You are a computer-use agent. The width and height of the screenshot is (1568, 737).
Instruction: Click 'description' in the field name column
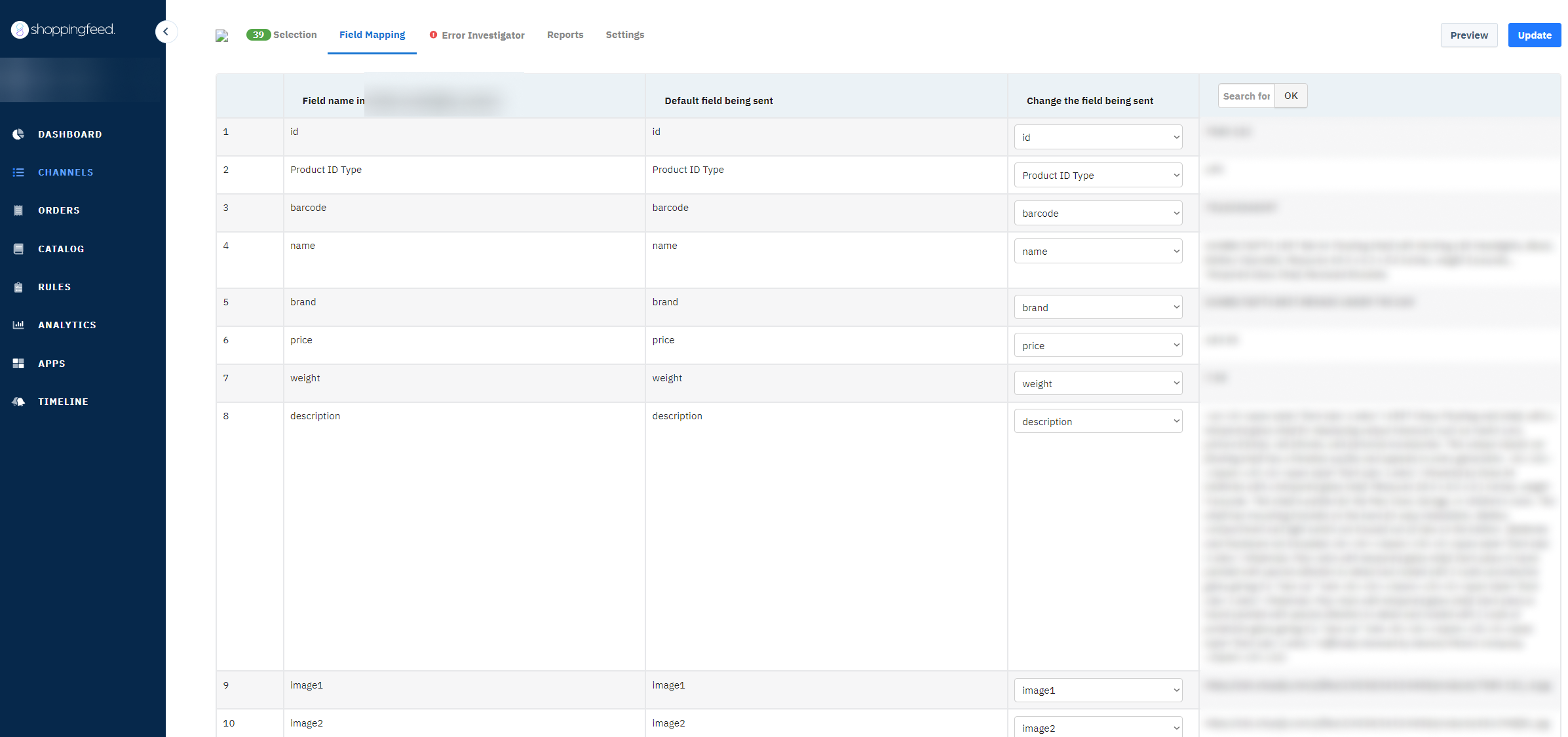(x=315, y=416)
